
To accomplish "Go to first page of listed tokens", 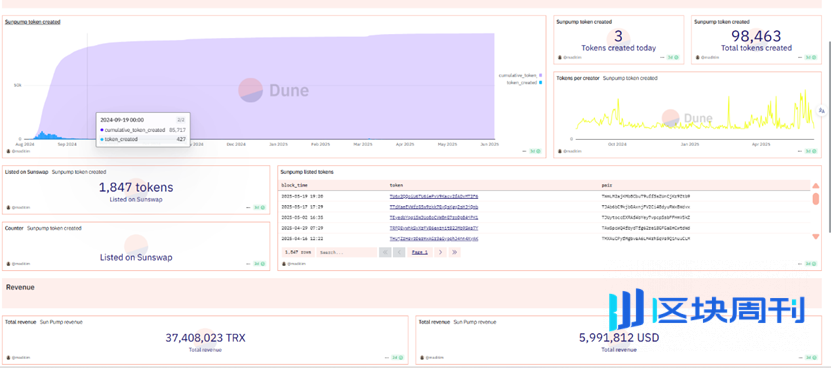I will (x=385, y=252).
